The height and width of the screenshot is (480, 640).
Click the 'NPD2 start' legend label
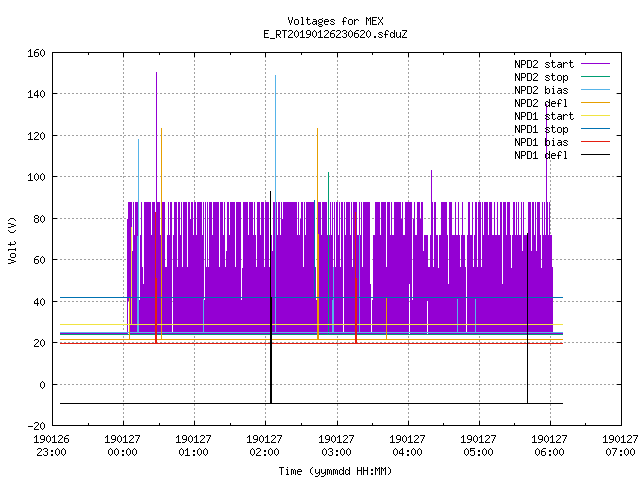[544, 64]
